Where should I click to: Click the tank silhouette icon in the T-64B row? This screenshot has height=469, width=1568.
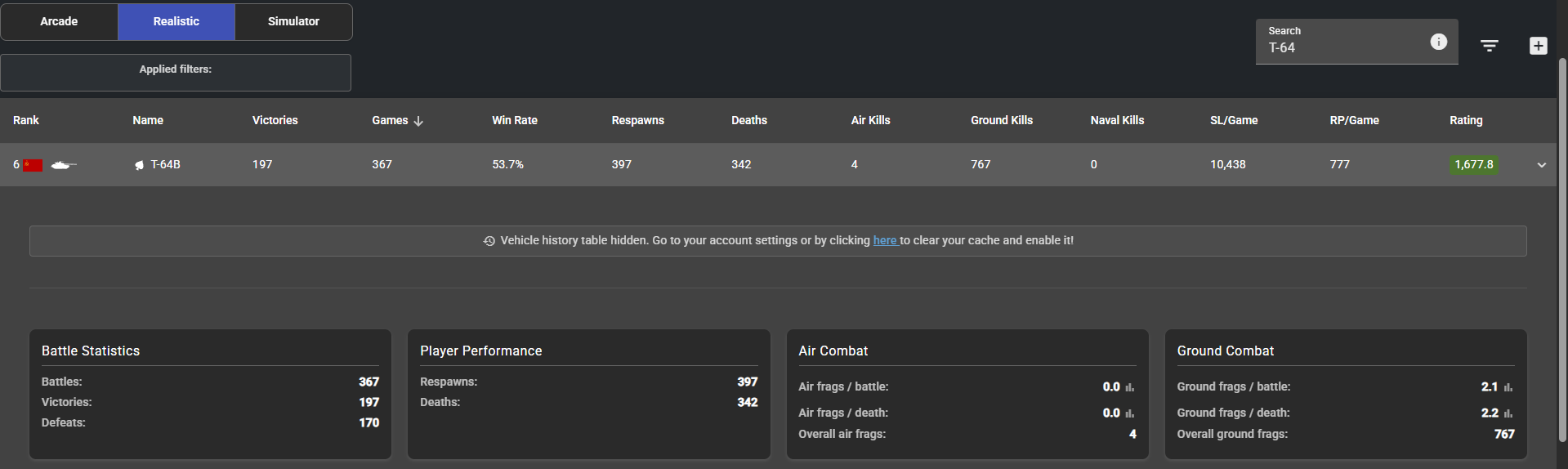pyautogui.click(x=64, y=165)
